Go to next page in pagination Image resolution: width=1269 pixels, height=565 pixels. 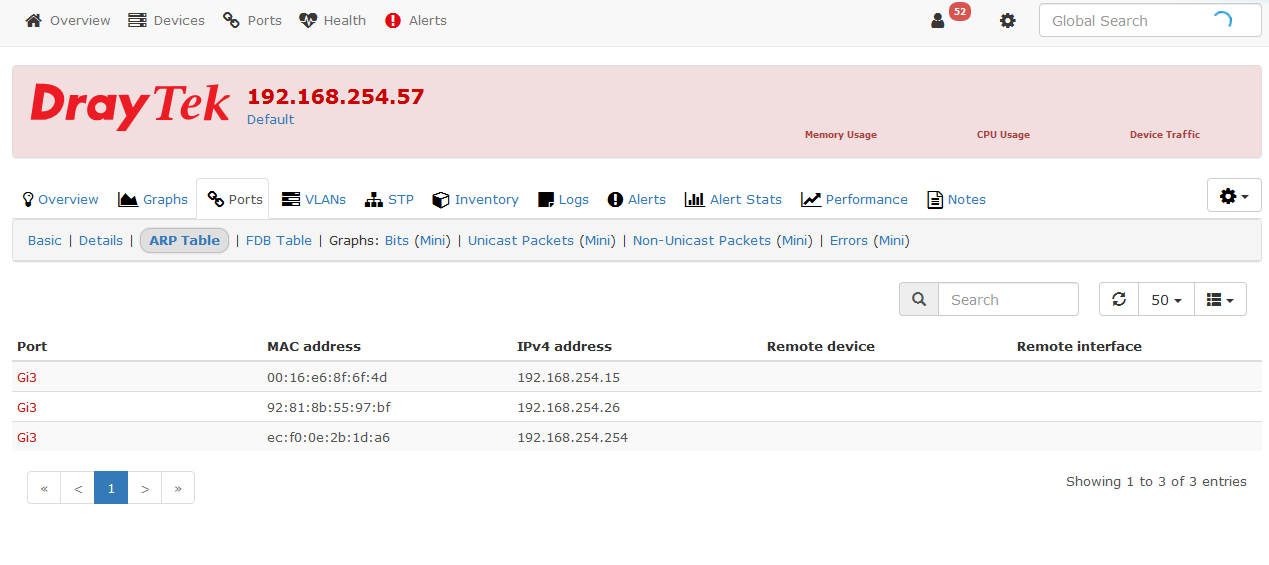145,489
